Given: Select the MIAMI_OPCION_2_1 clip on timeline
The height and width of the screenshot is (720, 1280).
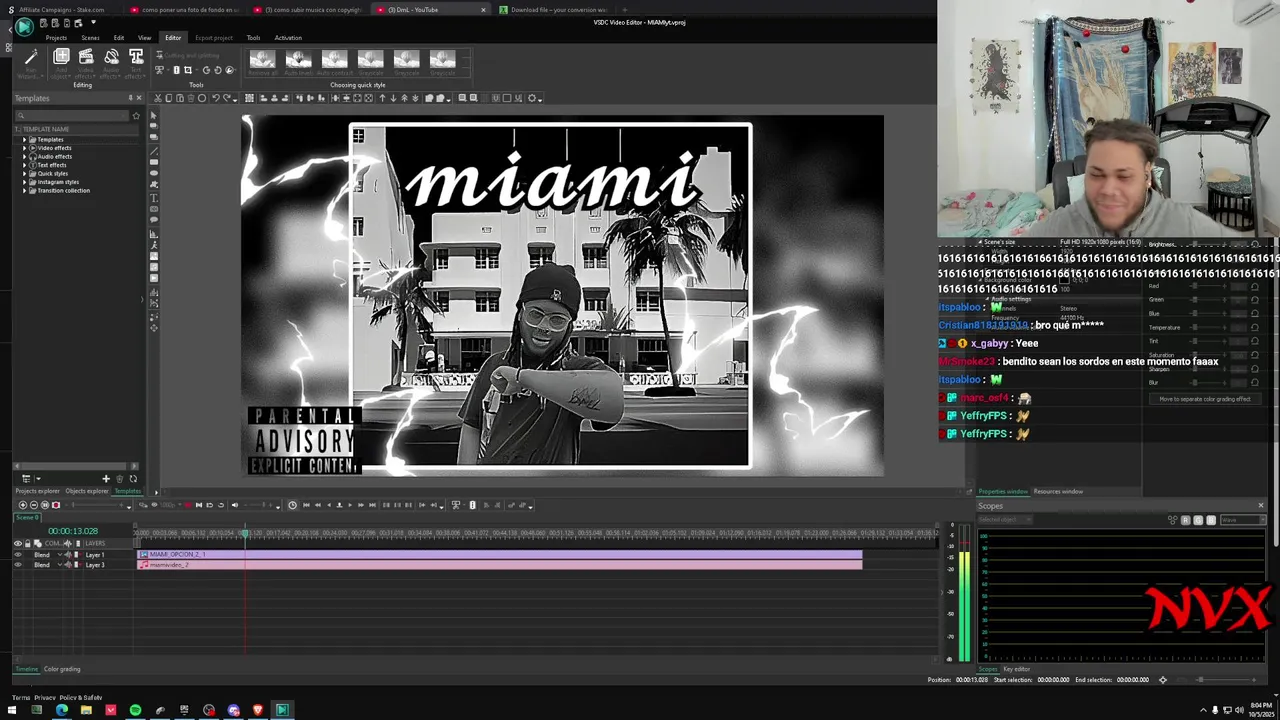Looking at the screenshot, I should (x=500, y=554).
